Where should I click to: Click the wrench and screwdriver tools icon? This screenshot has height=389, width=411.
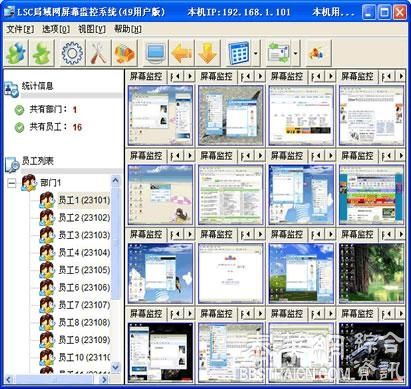click(x=98, y=53)
